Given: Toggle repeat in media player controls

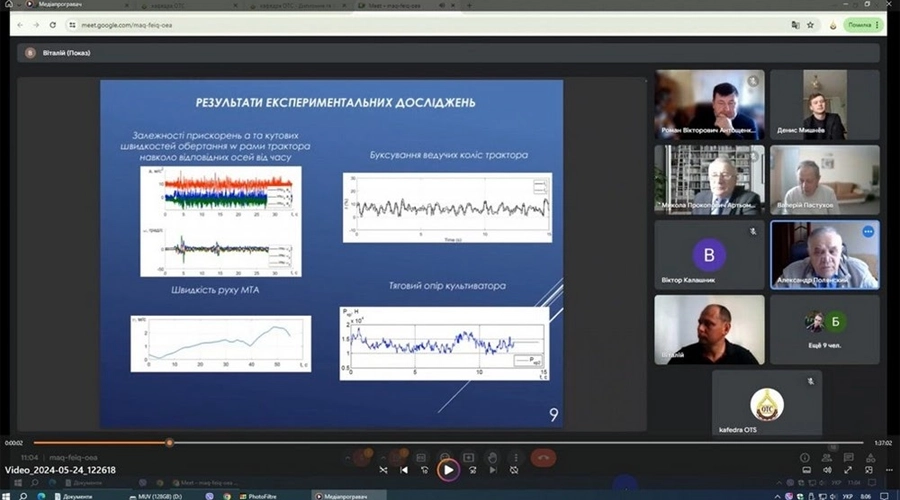Looking at the screenshot, I should [x=514, y=469].
